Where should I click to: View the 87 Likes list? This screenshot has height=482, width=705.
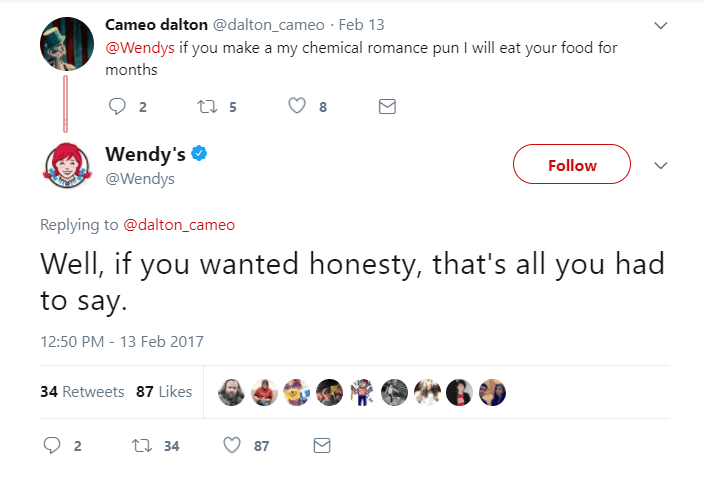pos(164,391)
